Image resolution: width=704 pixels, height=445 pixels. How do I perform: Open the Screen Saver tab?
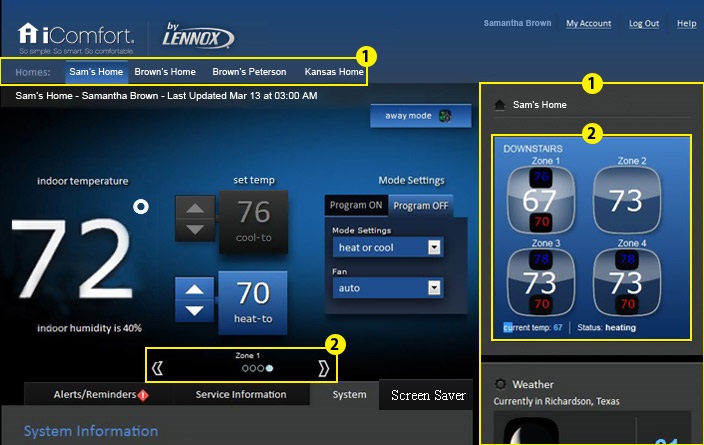[x=428, y=396]
